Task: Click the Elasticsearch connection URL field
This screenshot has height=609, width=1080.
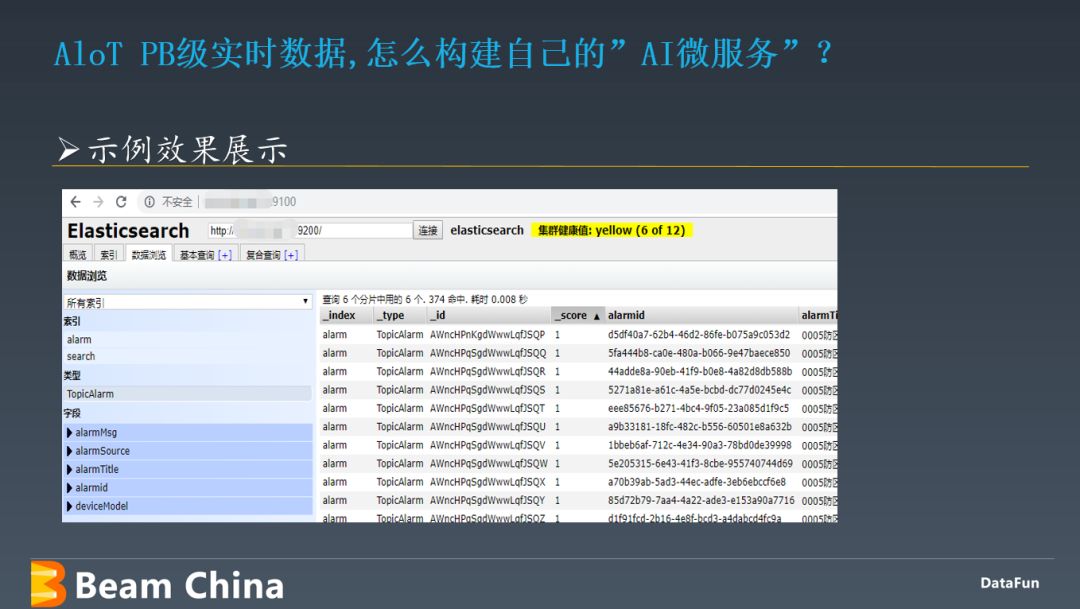Action: pyautogui.click(x=309, y=230)
